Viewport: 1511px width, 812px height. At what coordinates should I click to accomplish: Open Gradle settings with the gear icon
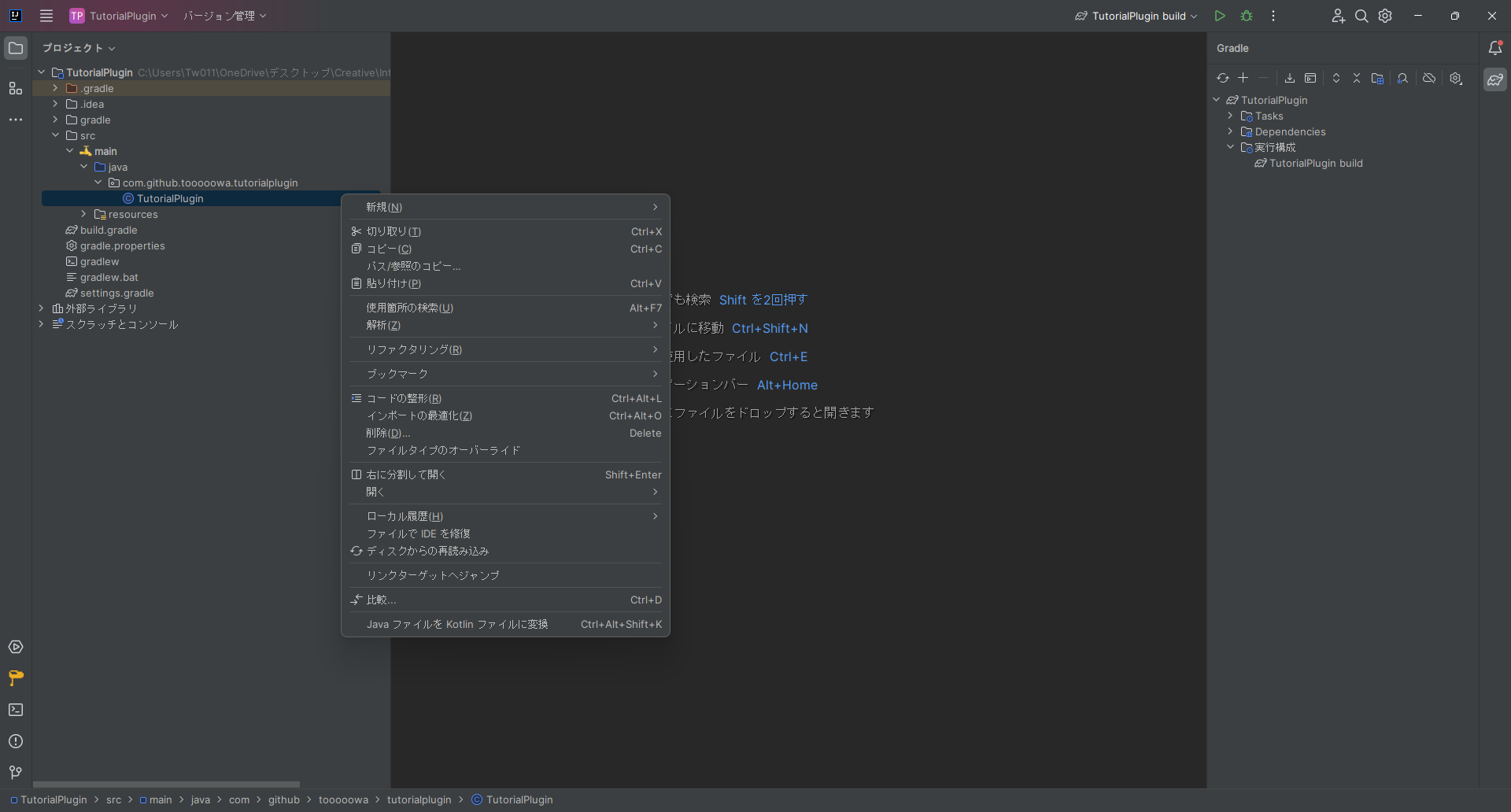[x=1456, y=78]
